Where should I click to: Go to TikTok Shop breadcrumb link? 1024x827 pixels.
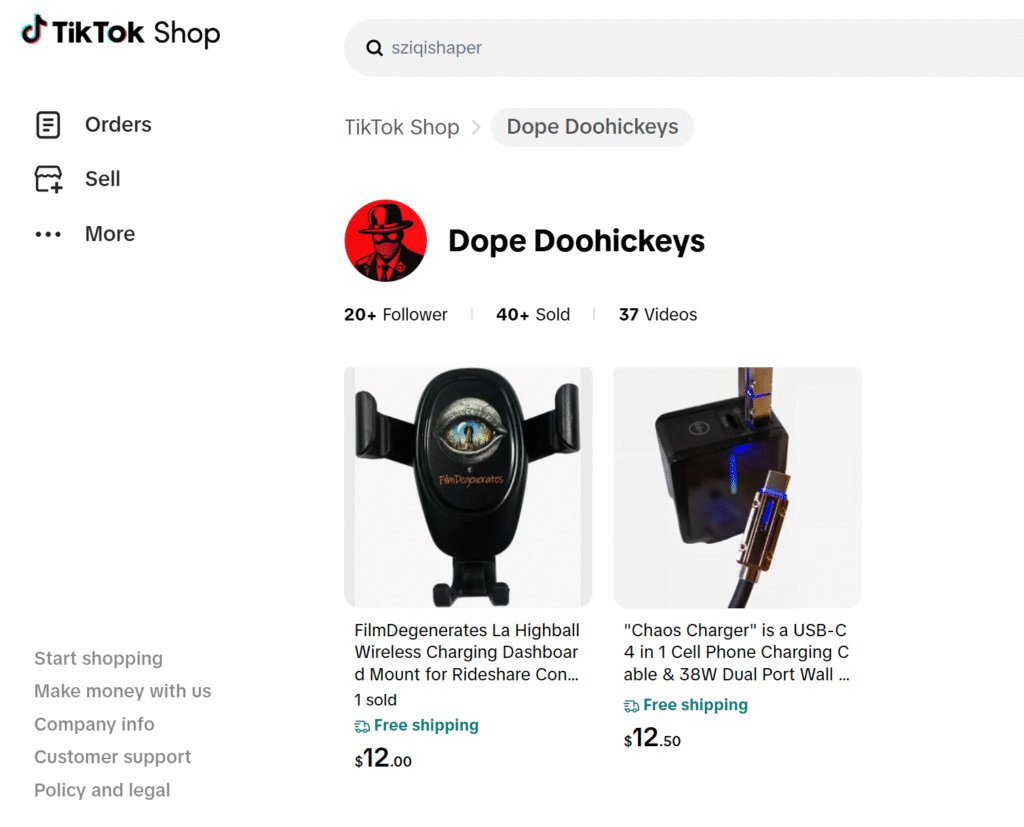pos(402,127)
